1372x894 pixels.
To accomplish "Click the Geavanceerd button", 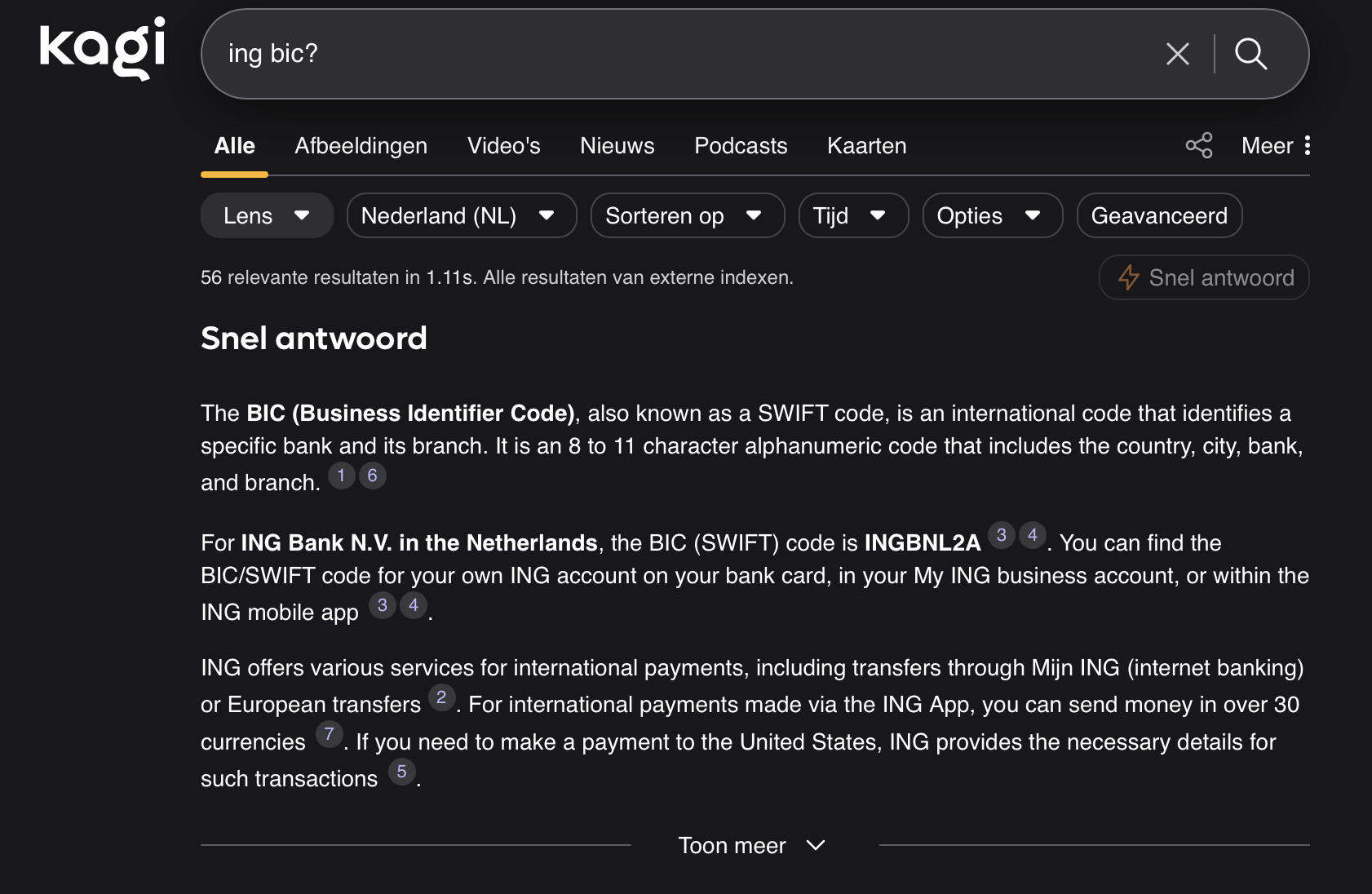I will 1158,215.
